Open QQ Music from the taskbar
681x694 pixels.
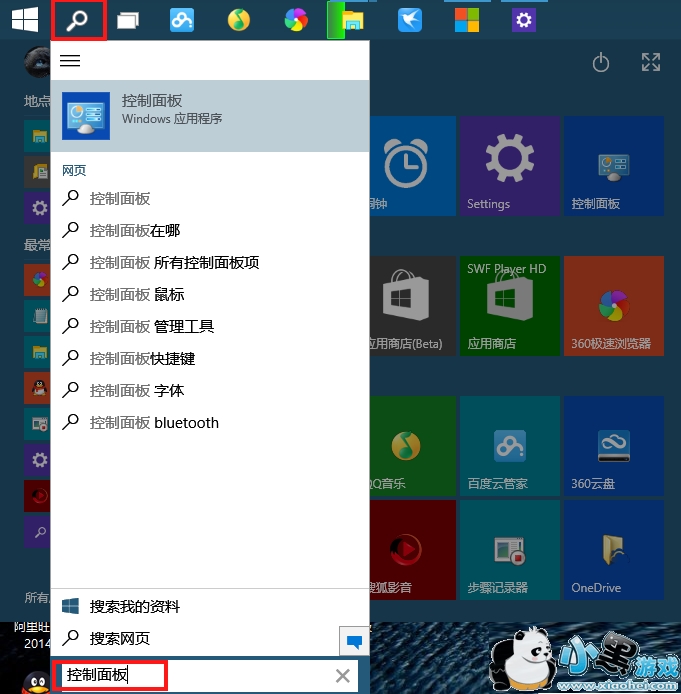239,20
